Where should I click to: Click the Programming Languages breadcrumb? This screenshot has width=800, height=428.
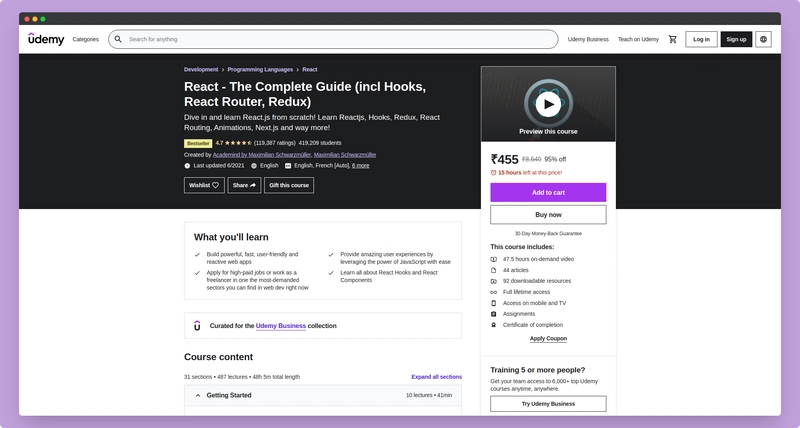(x=260, y=70)
